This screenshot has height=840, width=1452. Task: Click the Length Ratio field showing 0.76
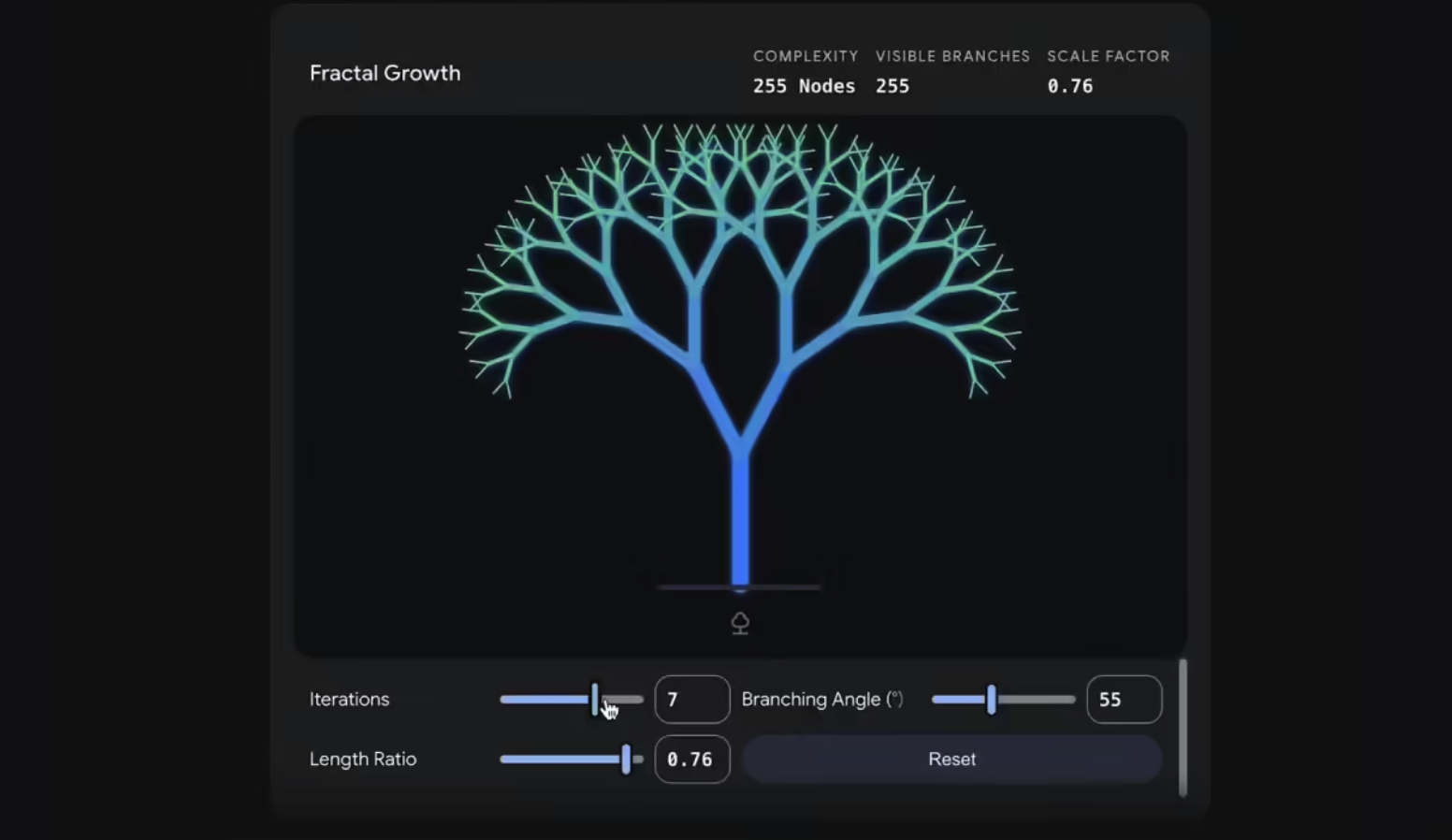click(692, 759)
